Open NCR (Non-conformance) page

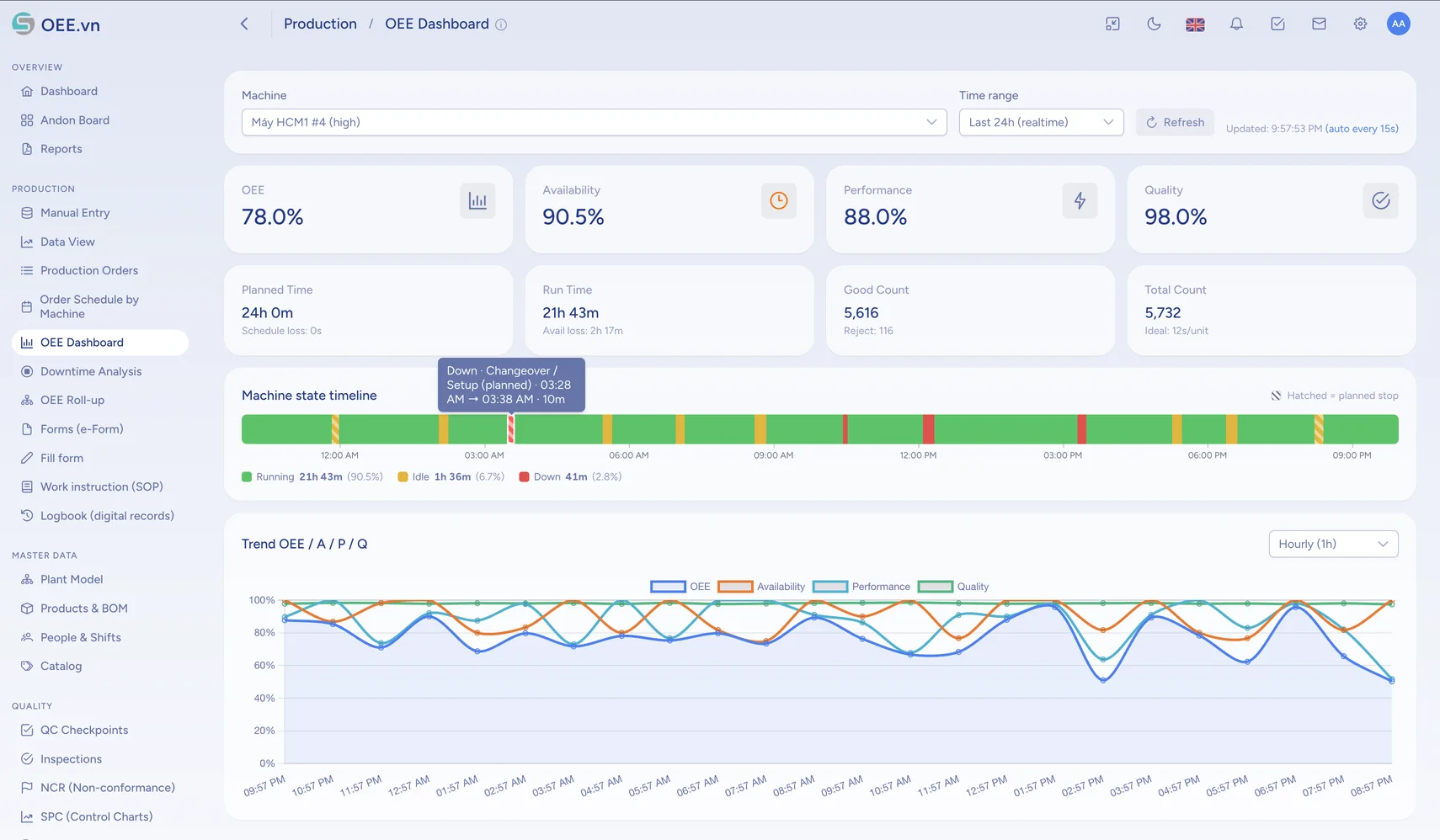(100, 787)
